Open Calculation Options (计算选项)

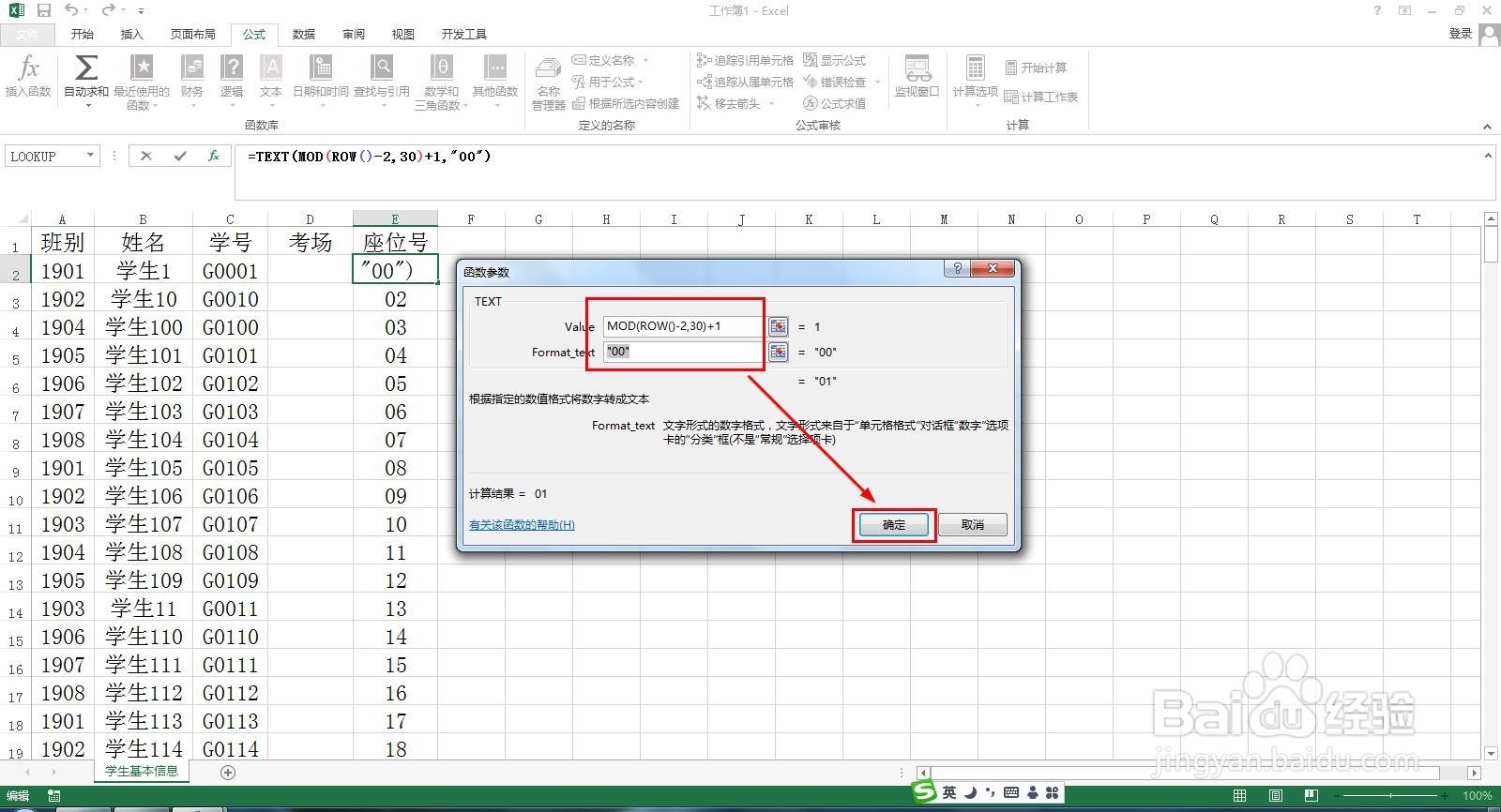coord(975,80)
